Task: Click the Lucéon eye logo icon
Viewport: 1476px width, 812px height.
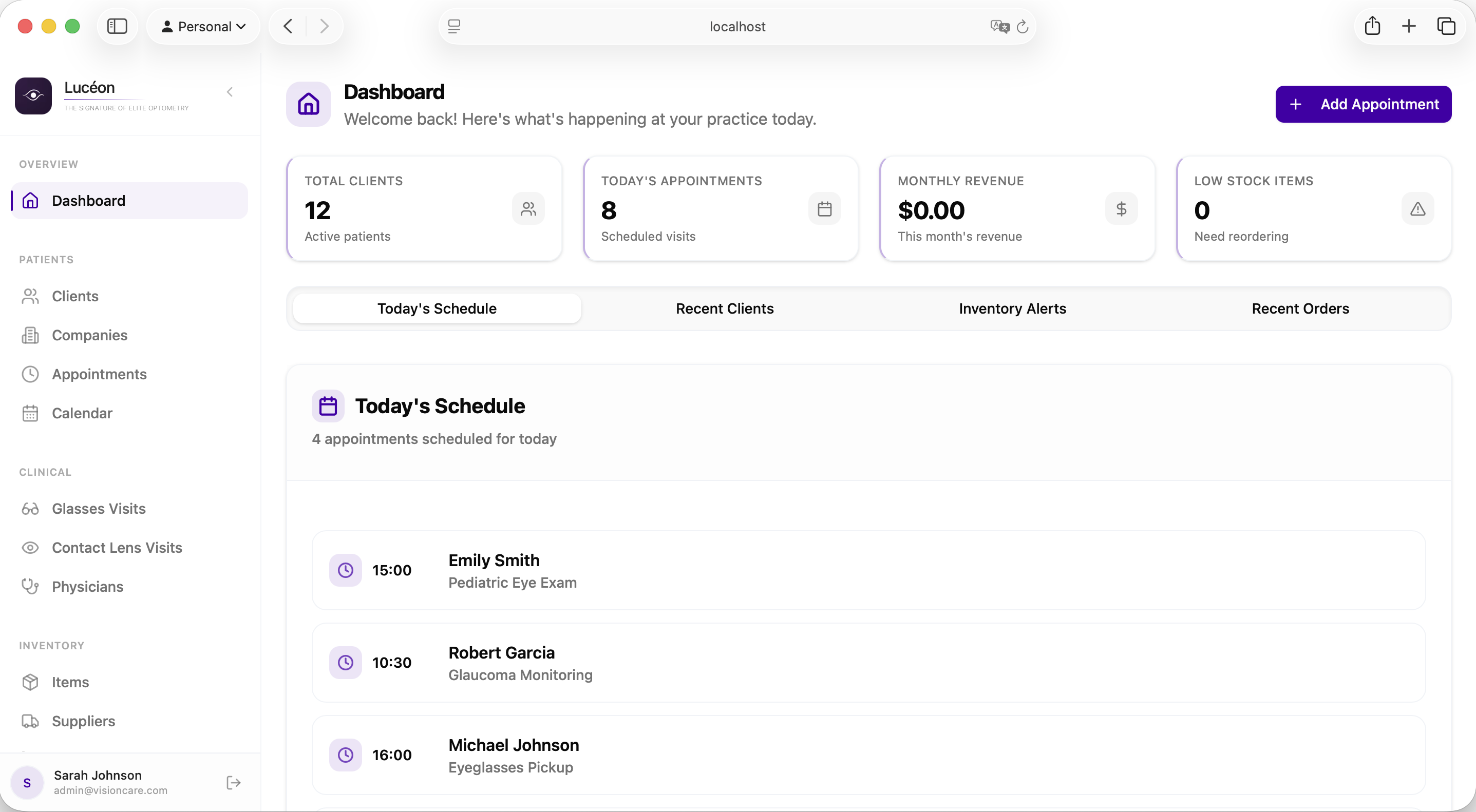Action: coord(33,95)
